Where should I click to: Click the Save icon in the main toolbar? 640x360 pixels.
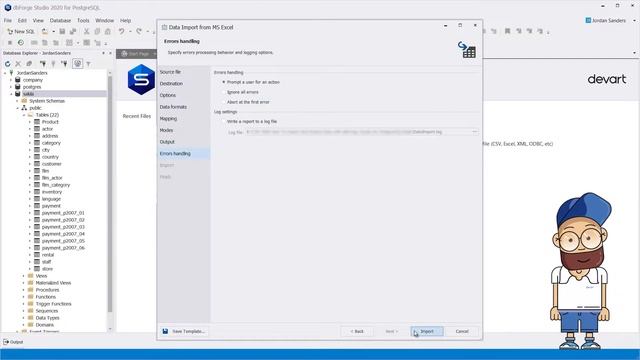pos(62,31)
